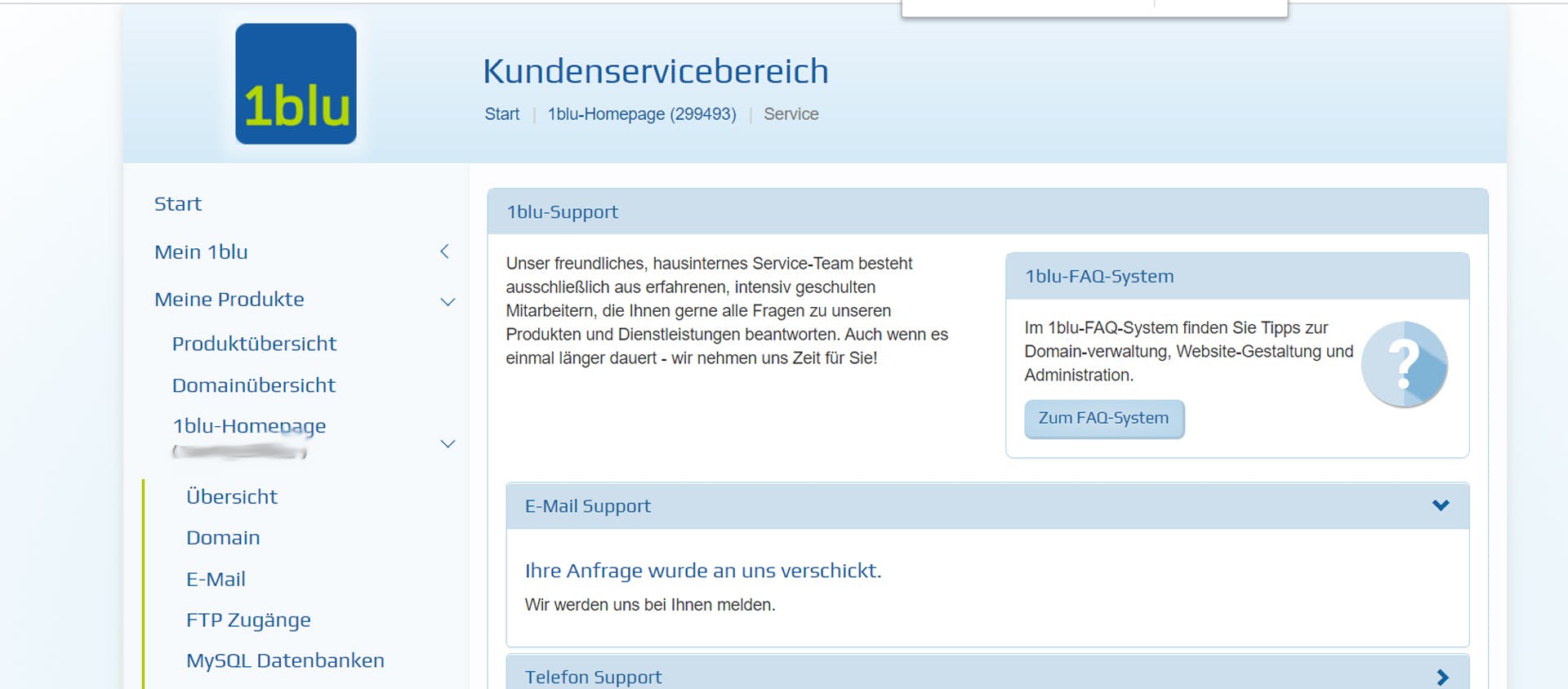Click the FAQ question mark icon
Screen dimensions: 1568x689
[1404, 364]
